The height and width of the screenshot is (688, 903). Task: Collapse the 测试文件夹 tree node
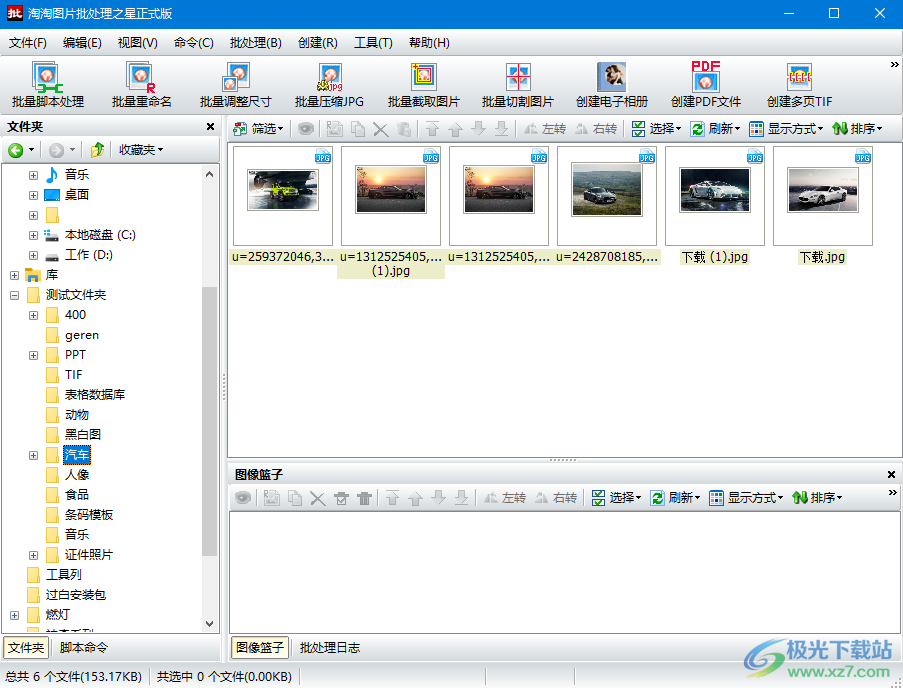click(14, 295)
